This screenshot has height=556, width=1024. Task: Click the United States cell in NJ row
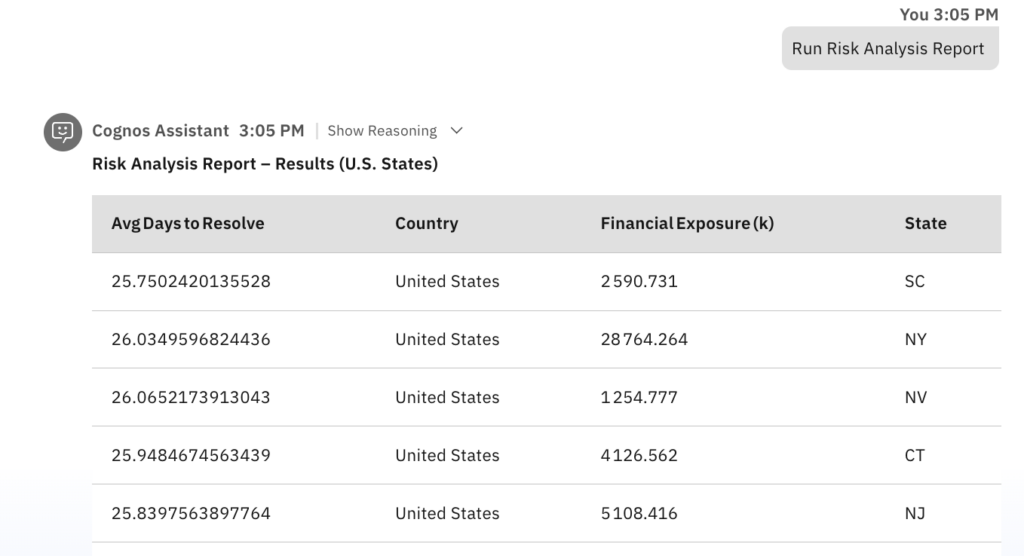tap(447, 514)
